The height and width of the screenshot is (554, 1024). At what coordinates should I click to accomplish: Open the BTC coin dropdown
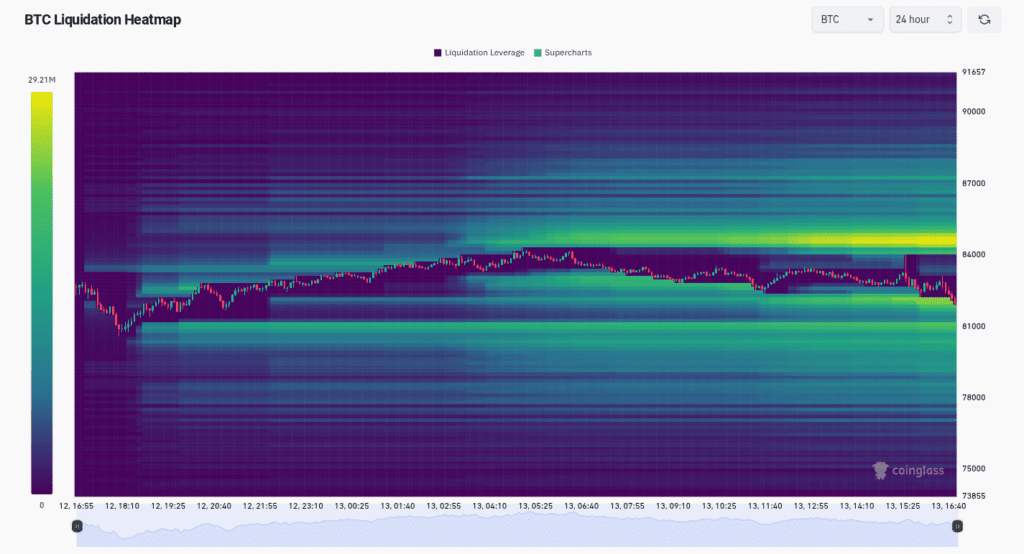point(846,20)
